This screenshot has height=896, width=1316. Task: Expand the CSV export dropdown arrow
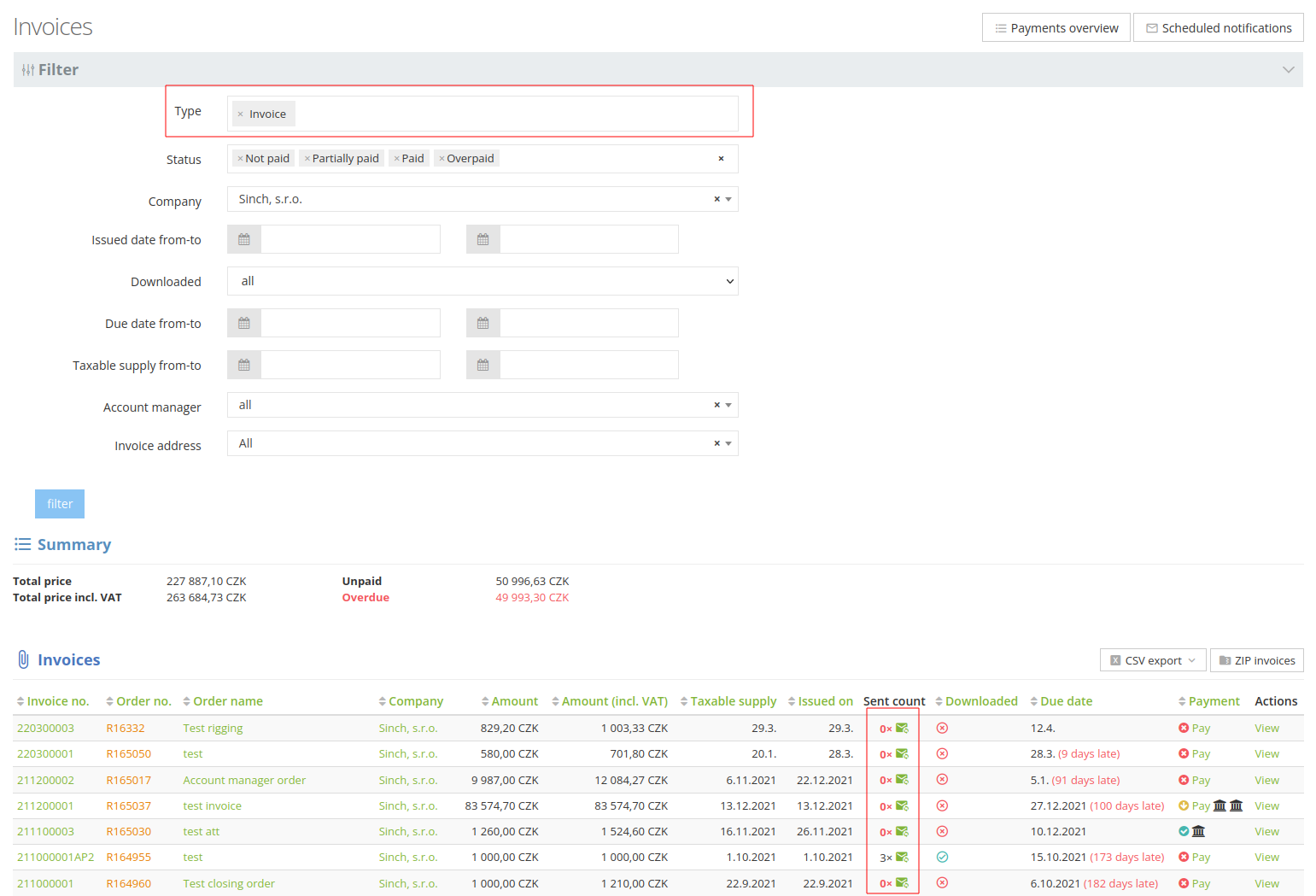(1192, 659)
